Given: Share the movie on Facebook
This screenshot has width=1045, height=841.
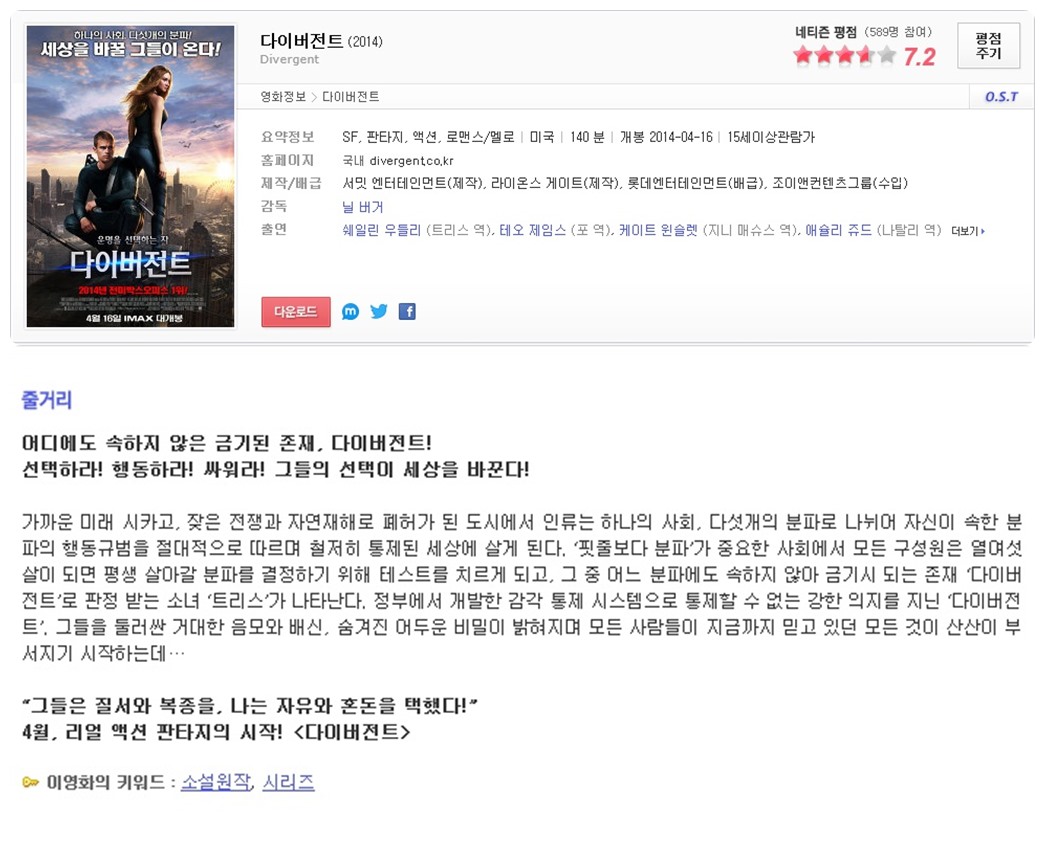Looking at the screenshot, I should coord(407,311).
